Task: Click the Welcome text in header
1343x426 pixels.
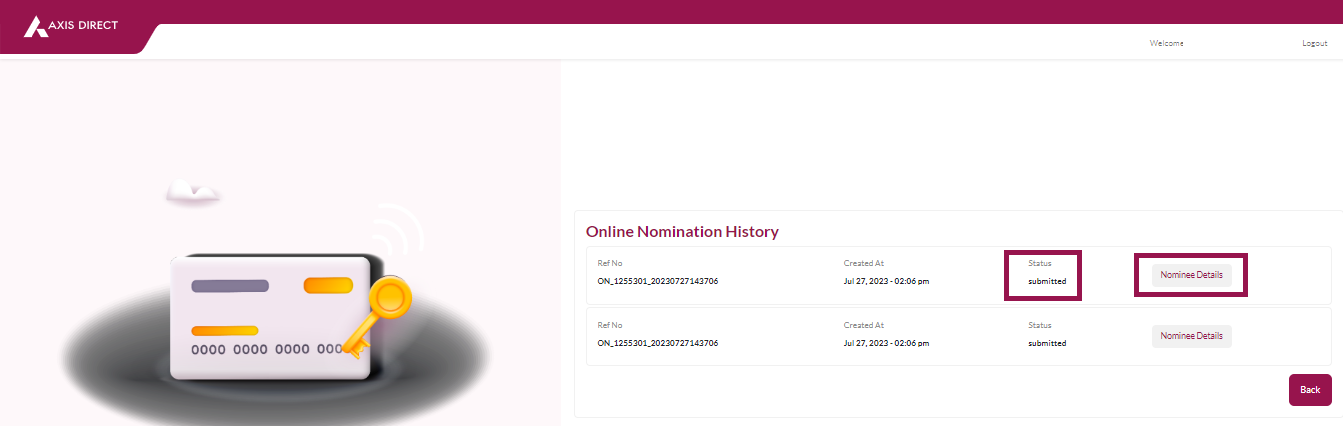Action: pyautogui.click(x=1166, y=43)
